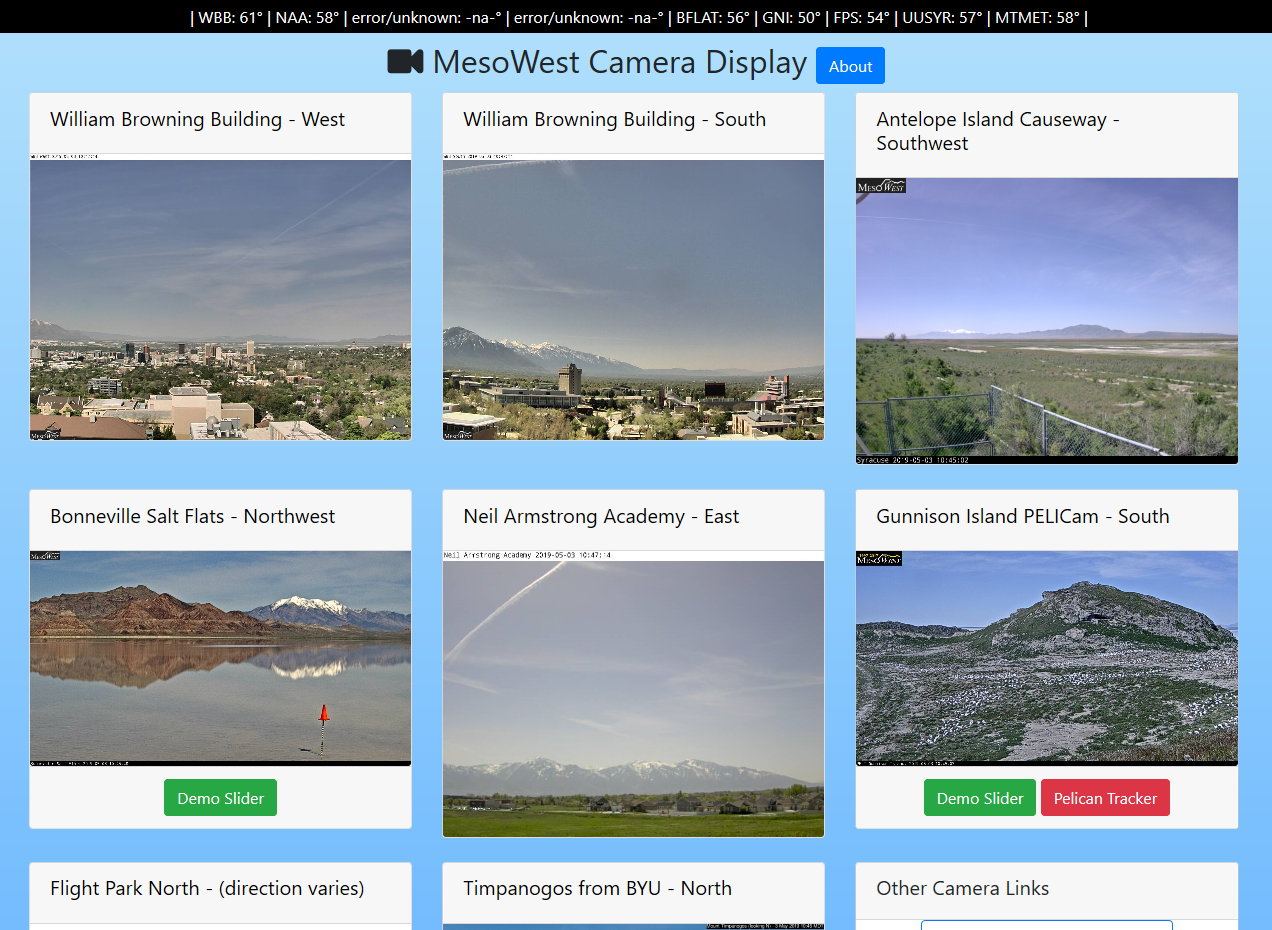The height and width of the screenshot is (930, 1272).
Task: Open the Bonneville Salt Flats camera image
Action: coord(220,658)
